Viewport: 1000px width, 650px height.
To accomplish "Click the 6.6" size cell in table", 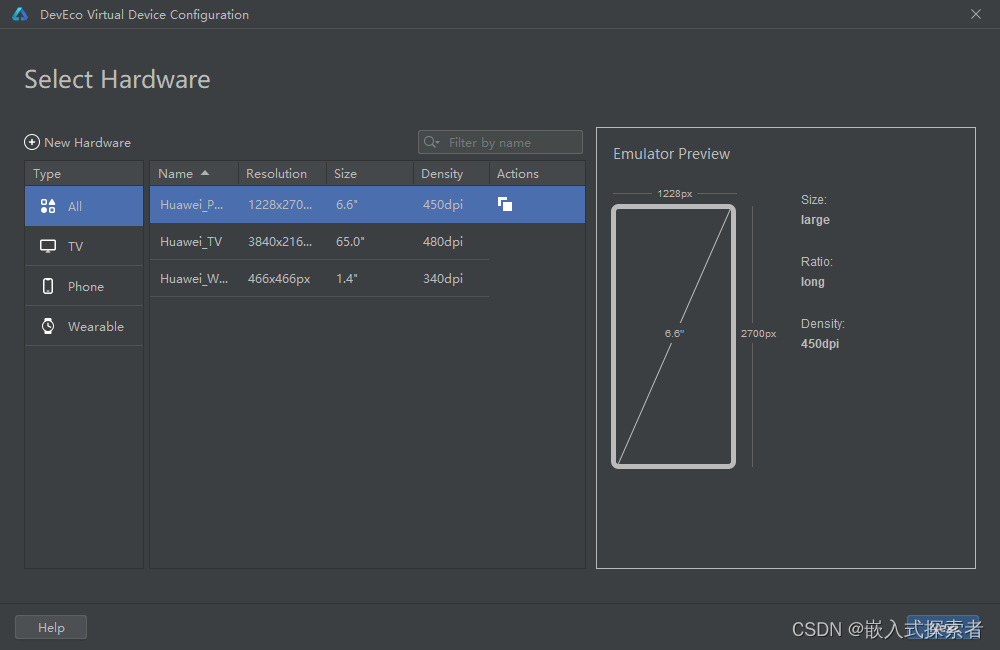I will click(347, 205).
